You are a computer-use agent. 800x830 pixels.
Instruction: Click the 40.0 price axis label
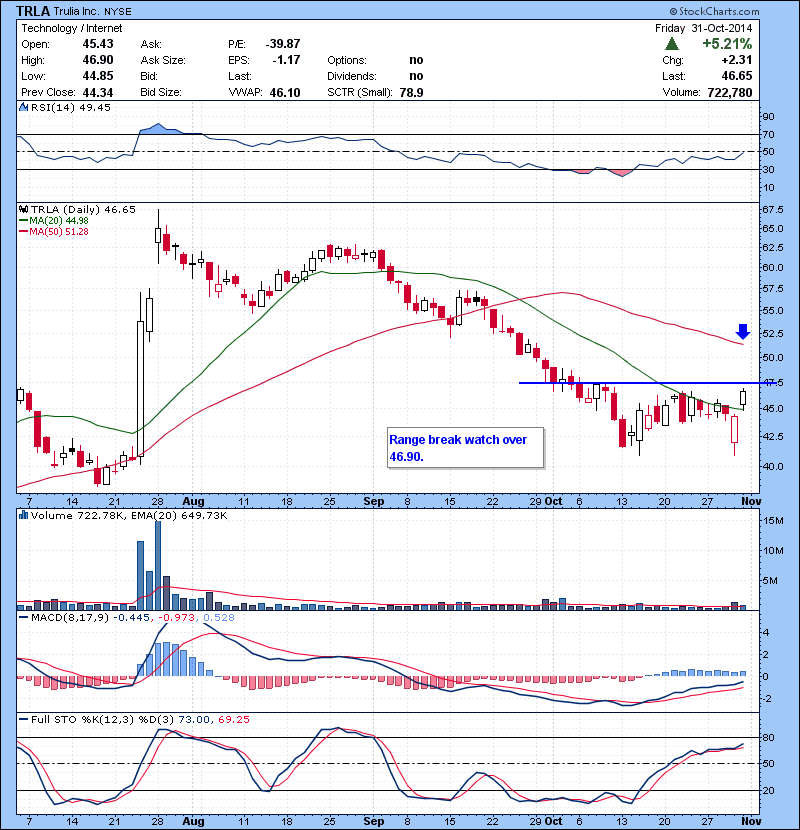click(772, 466)
